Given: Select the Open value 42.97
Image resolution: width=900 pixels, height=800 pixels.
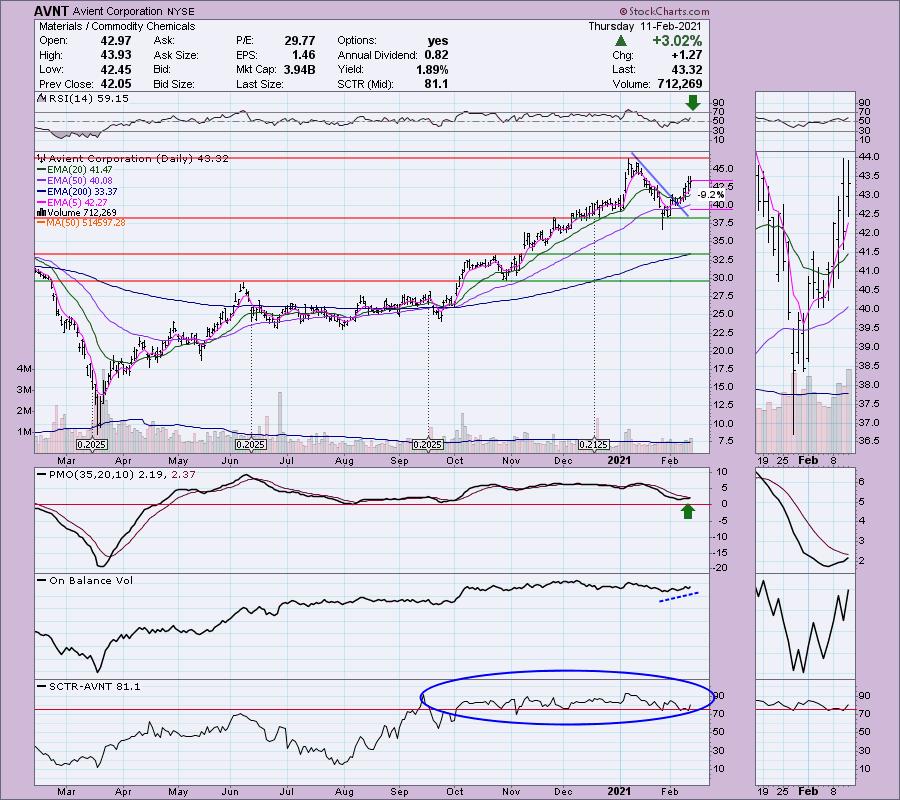Looking at the screenshot, I should tap(116, 41).
